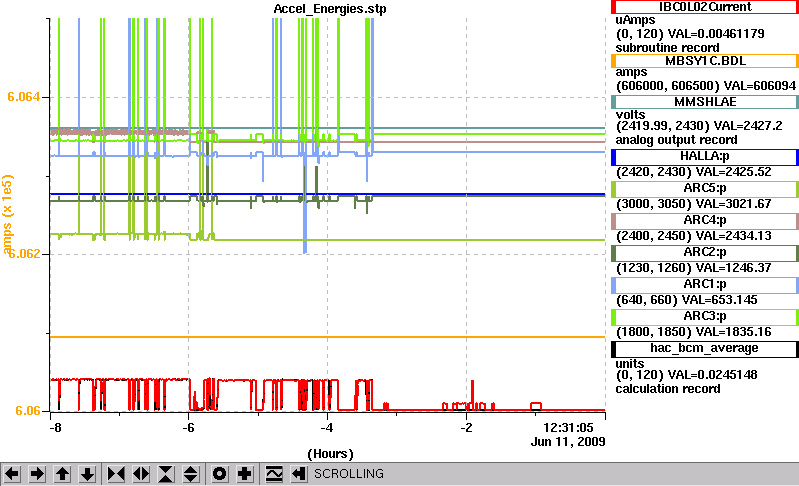Viewport: 799px width, 486px height.
Task: Pan the plot up with the up arrow
Action: click(62, 474)
